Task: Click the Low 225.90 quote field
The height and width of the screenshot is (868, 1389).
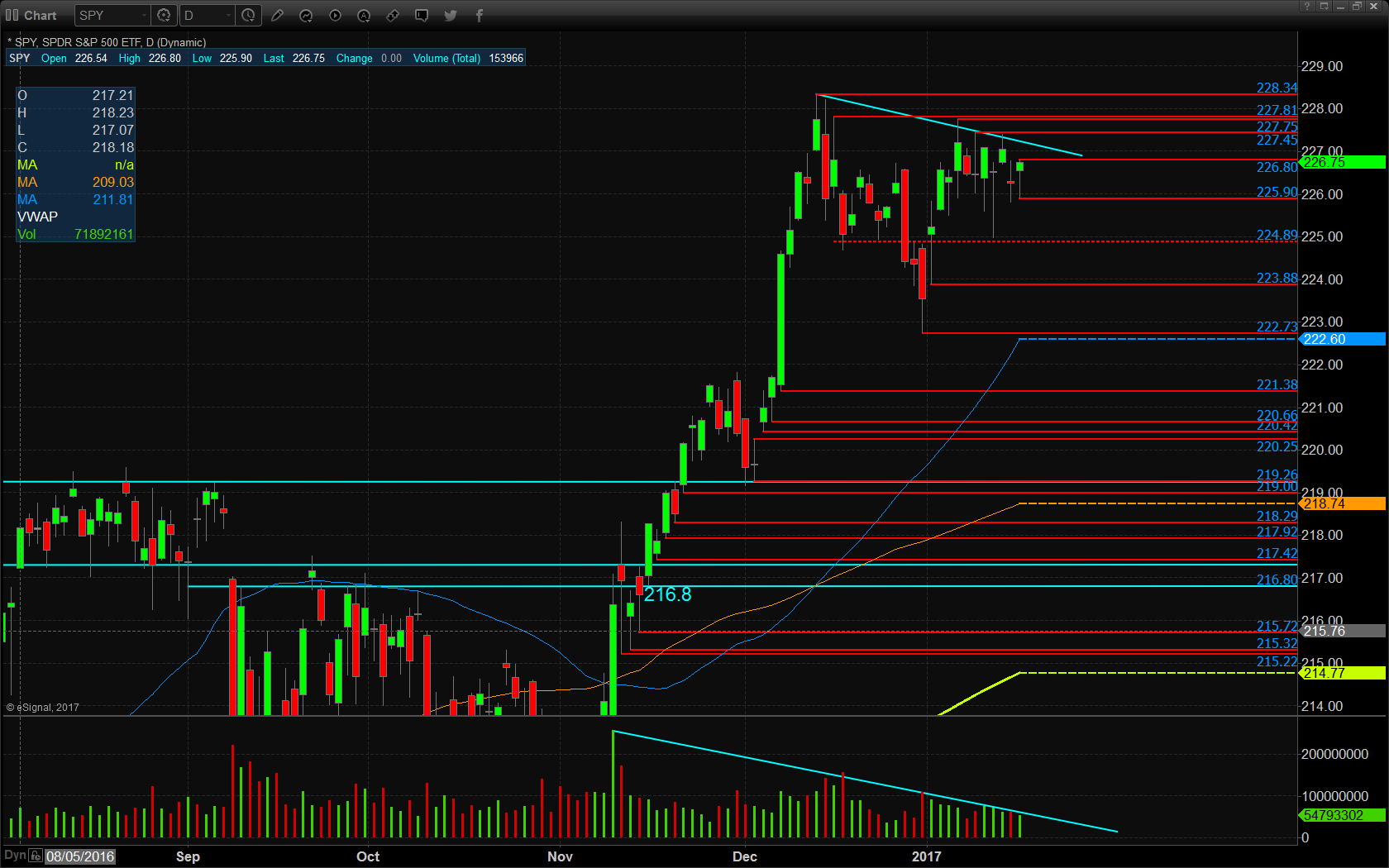Action: [222, 58]
